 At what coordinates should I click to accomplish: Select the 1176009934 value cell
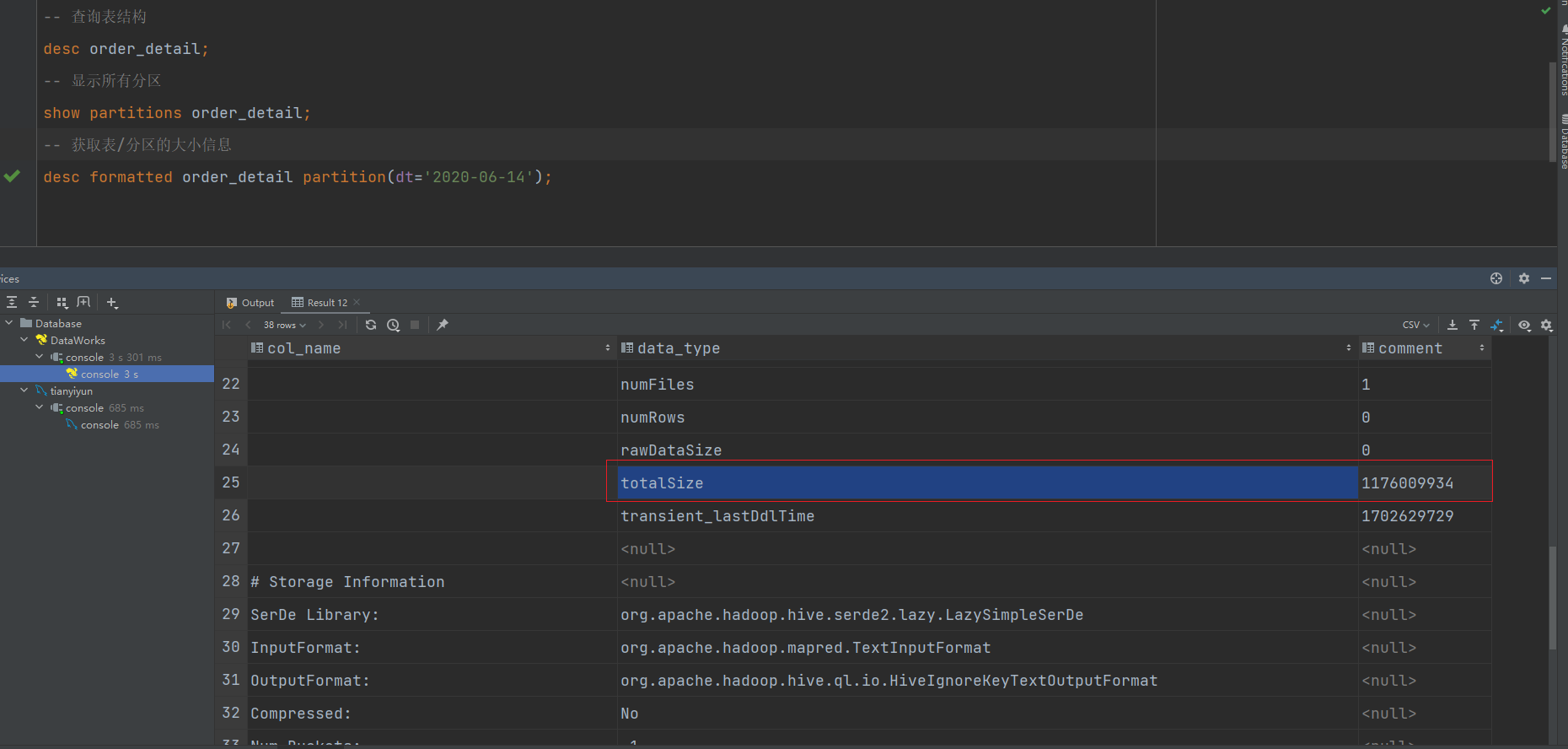click(x=1424, y=482)
